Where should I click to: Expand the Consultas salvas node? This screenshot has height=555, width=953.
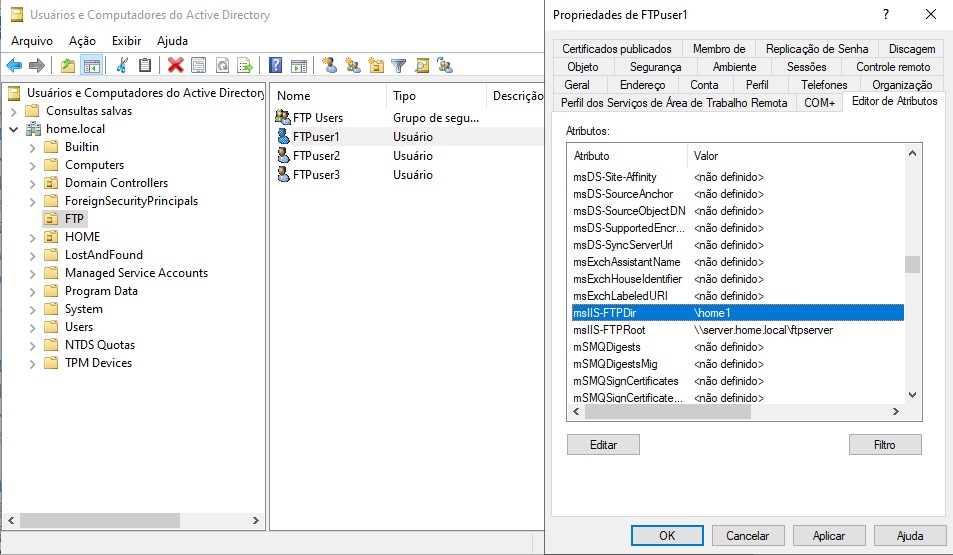pyautogui.click(x=14, y=111)
